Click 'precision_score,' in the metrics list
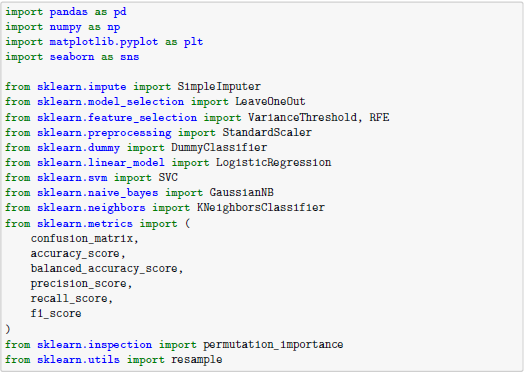 click(x=81, y=284)
